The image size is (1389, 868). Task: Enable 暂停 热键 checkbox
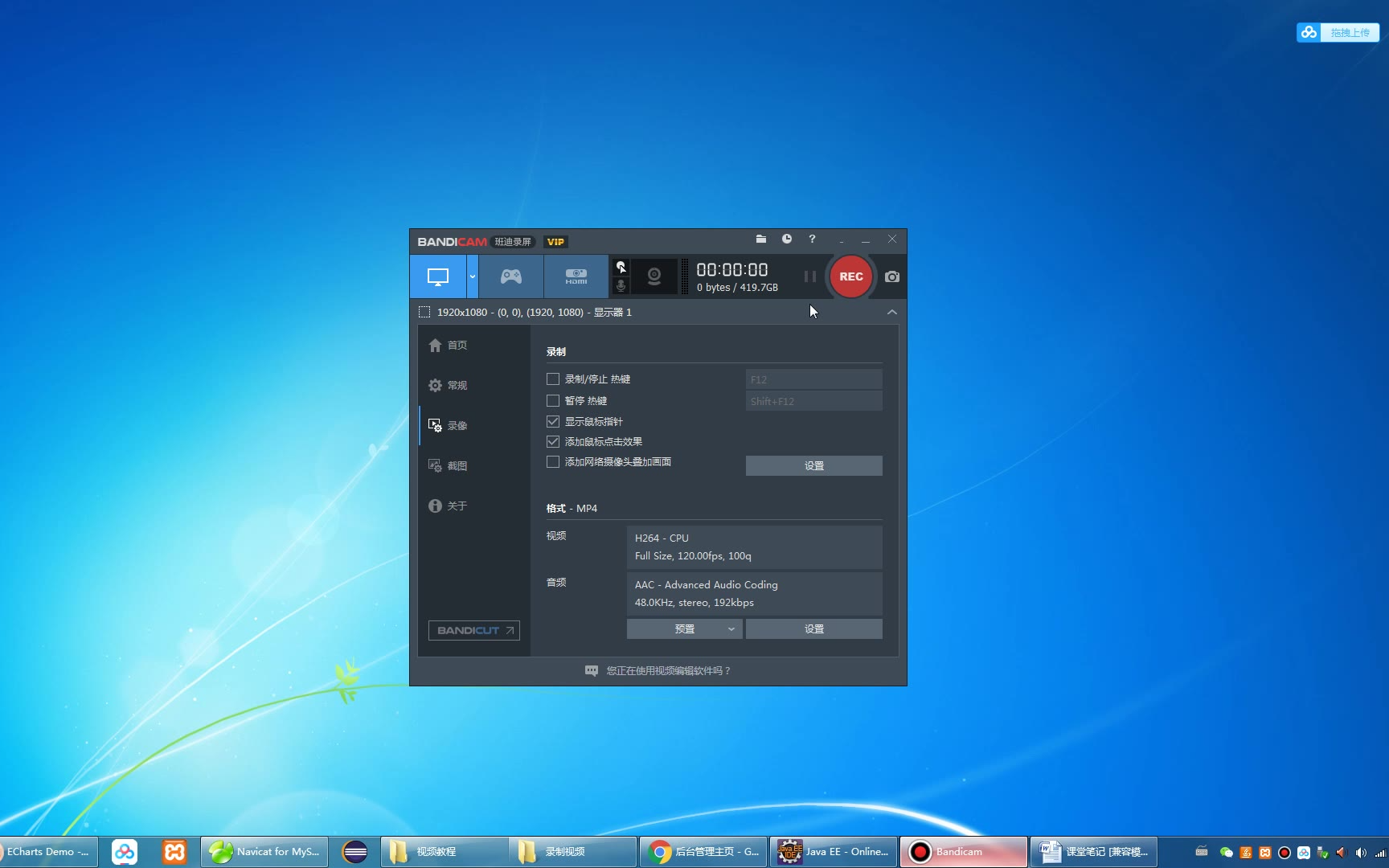coord(553,400)
